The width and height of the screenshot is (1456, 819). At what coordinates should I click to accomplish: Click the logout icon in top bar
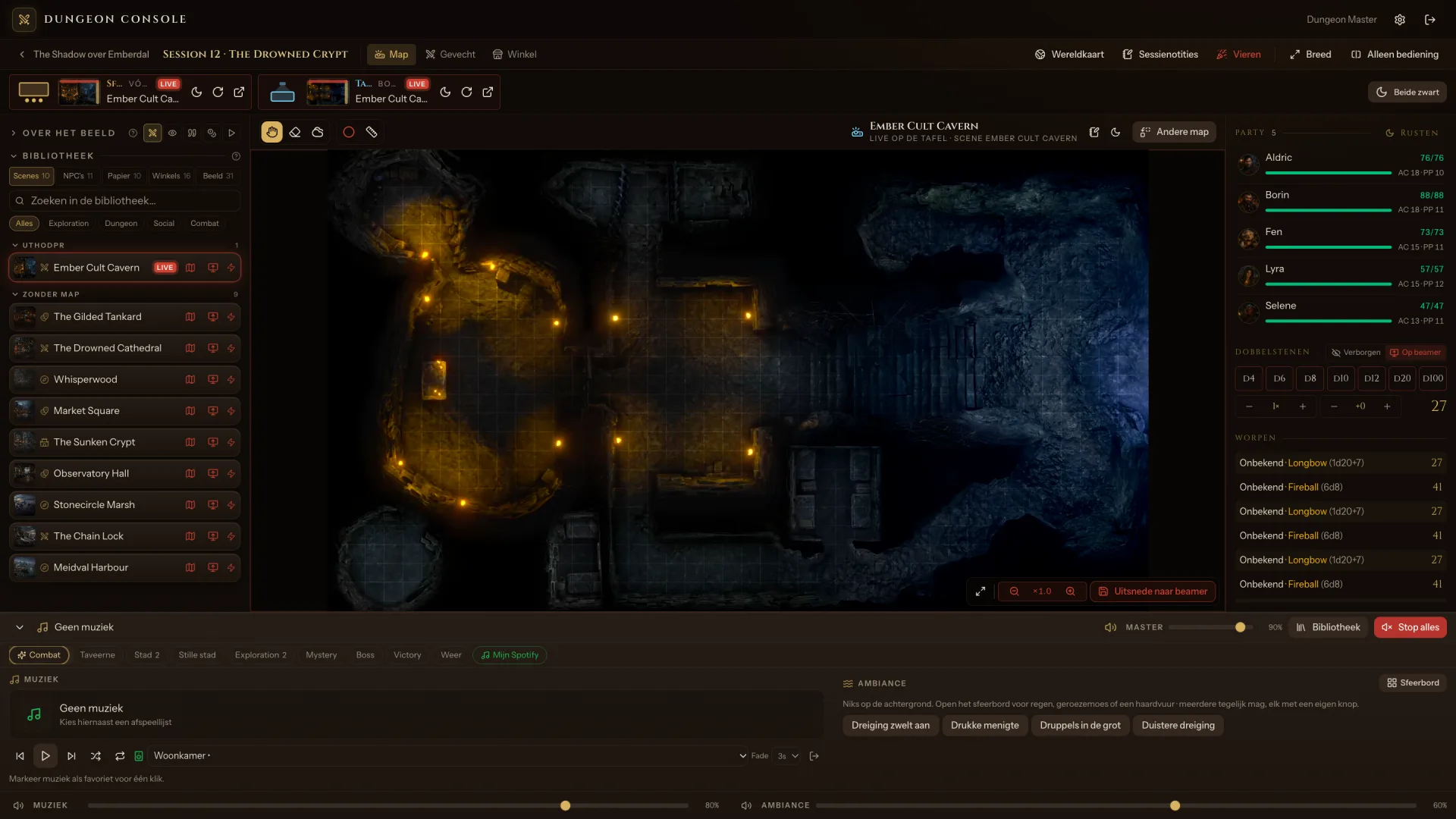(1430, 20)
